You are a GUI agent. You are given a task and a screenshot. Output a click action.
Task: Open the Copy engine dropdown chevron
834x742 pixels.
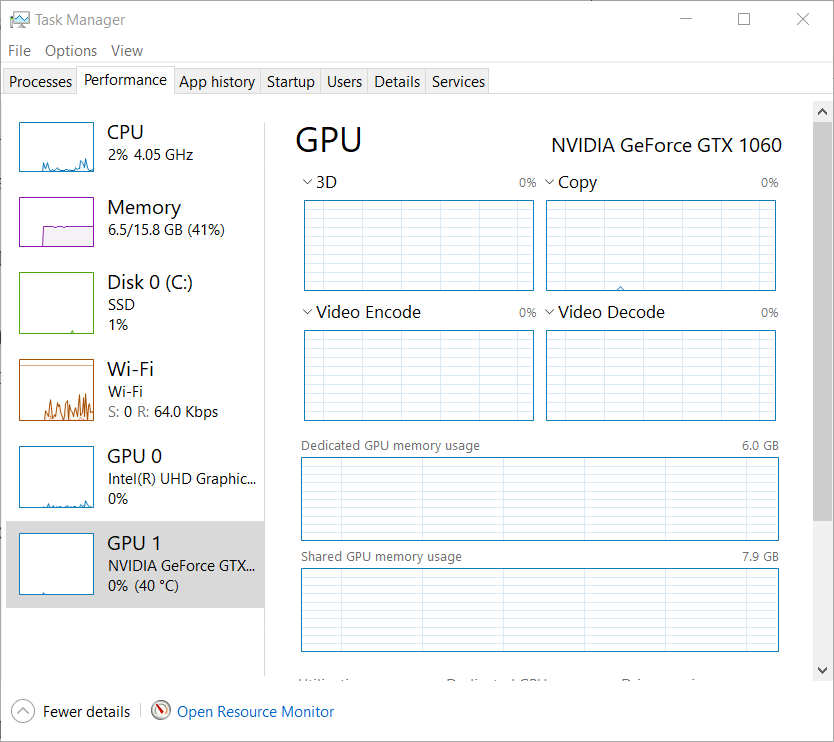pos(549,182)
